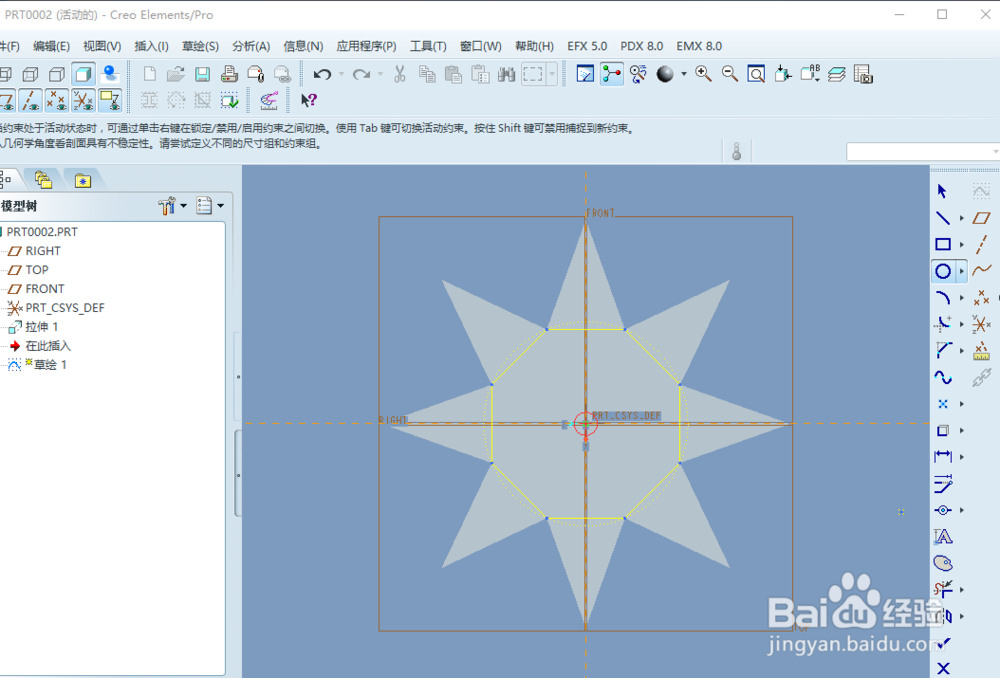
Task: Open the Layers icon in toolbar
Action: (x=837, y=75)
